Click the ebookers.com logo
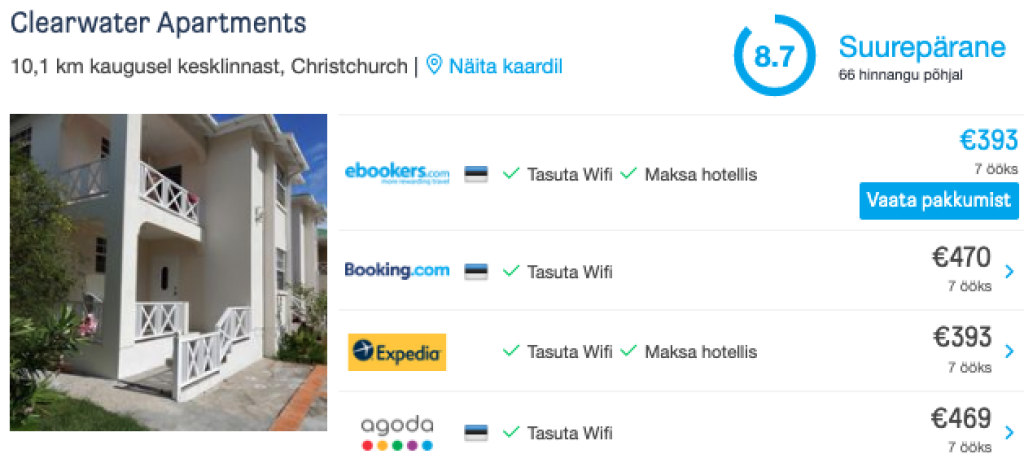 coord(396,173)
